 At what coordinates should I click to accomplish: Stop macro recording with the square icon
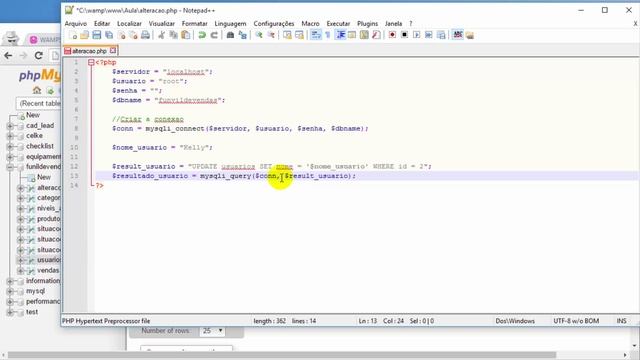[x=404, y=35]
